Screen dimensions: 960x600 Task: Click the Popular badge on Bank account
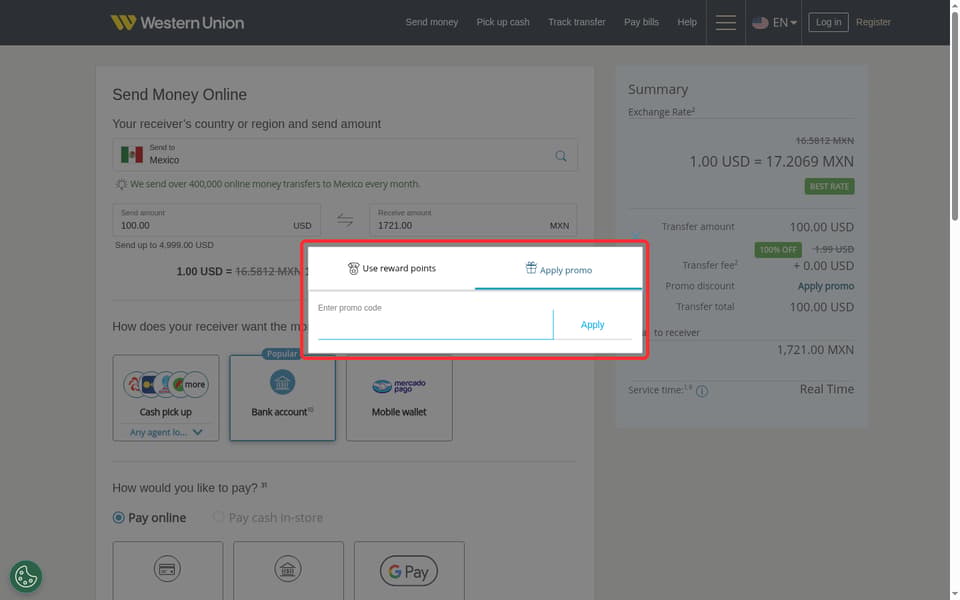point(282,354)
